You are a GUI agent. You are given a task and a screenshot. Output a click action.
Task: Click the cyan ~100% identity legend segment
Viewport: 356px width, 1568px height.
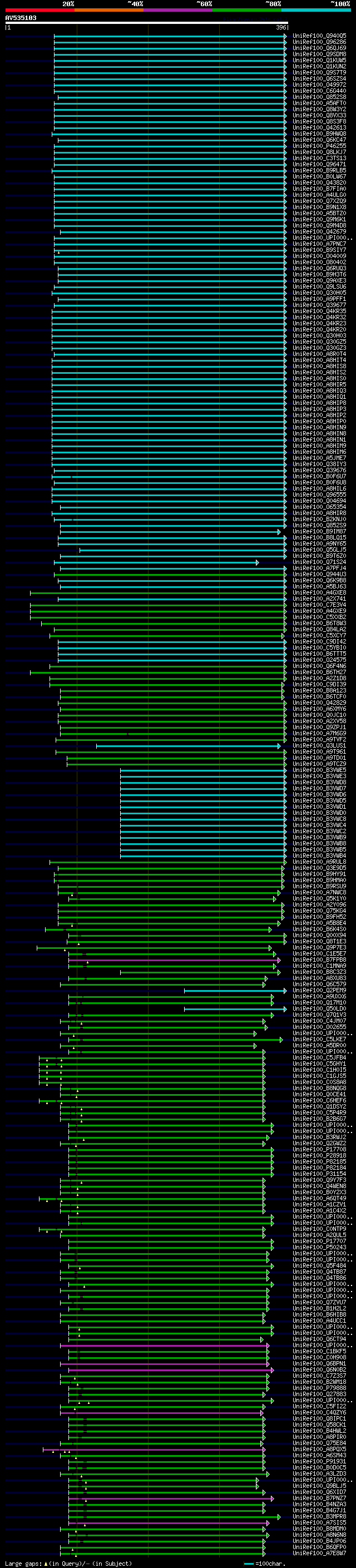pyautogui.click(x=316, y=10)
